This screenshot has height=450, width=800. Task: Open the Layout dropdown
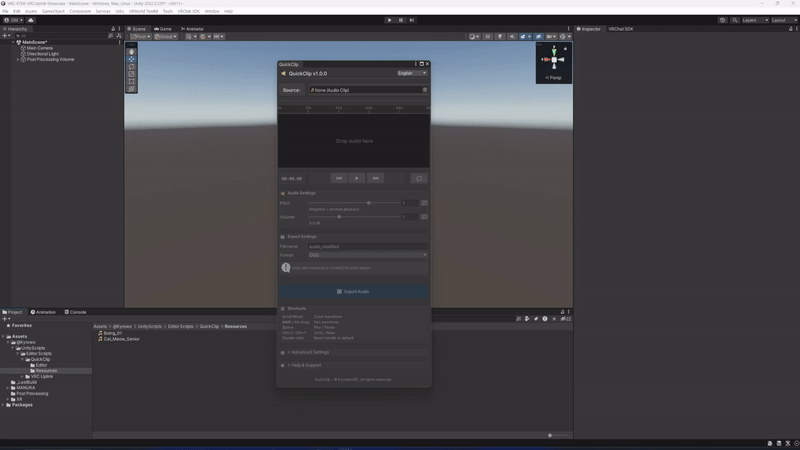tap(784, 20)
